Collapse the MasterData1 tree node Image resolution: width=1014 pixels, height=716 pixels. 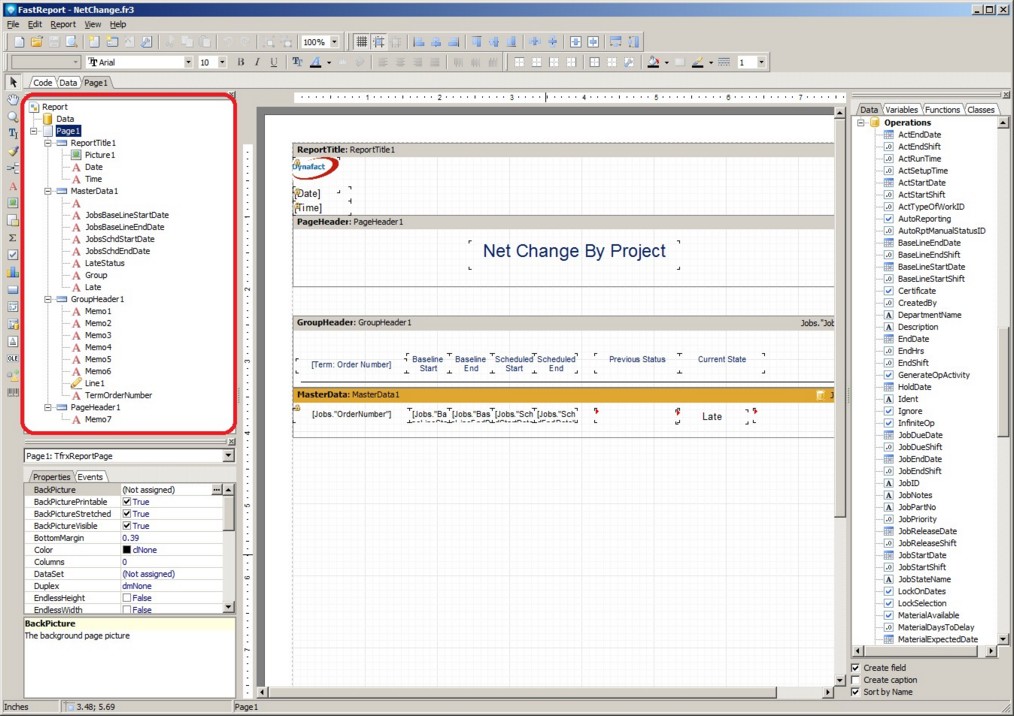click(x=47, y=191)
